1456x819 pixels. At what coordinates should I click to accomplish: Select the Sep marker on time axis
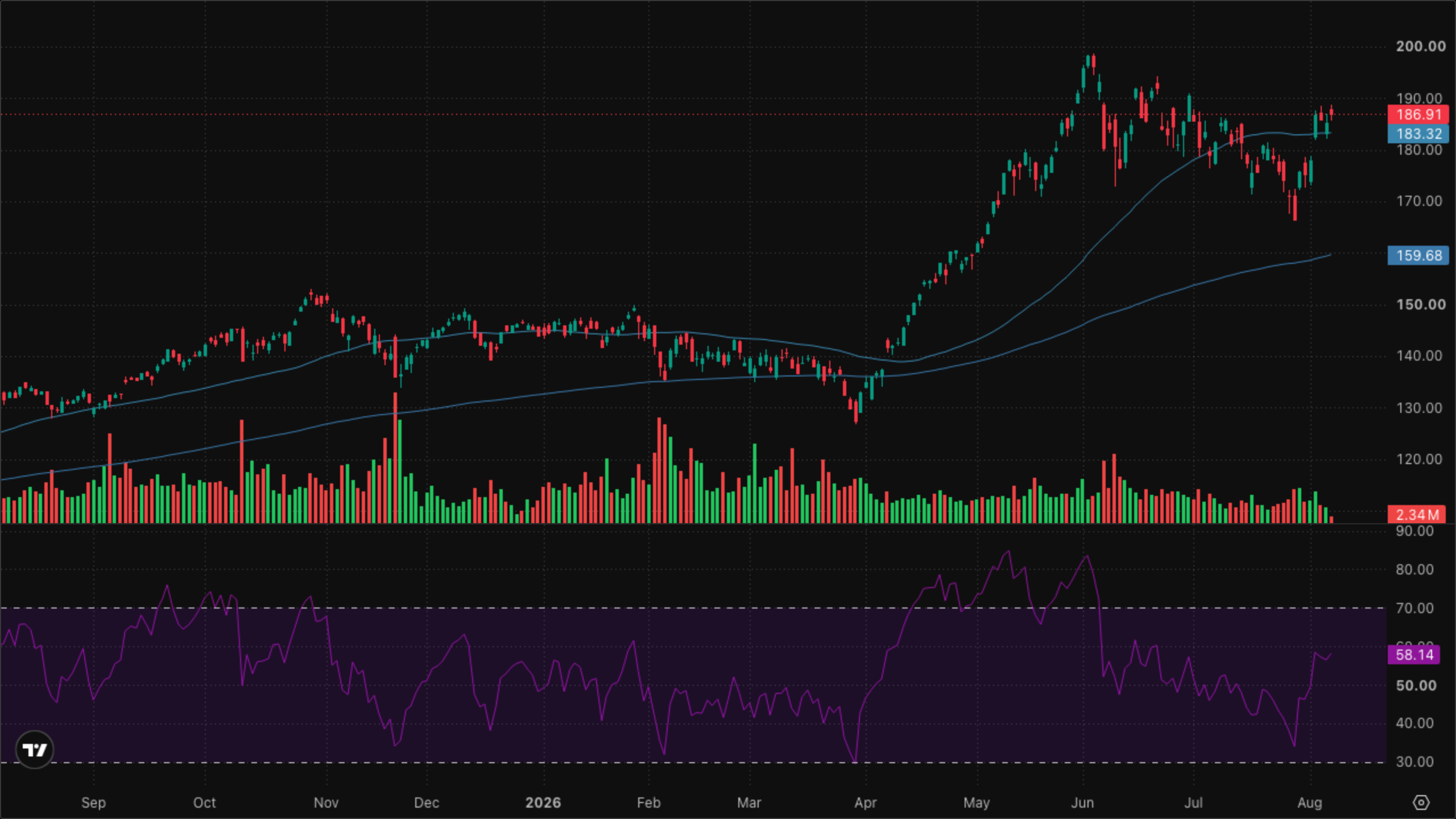pos(93,803)
